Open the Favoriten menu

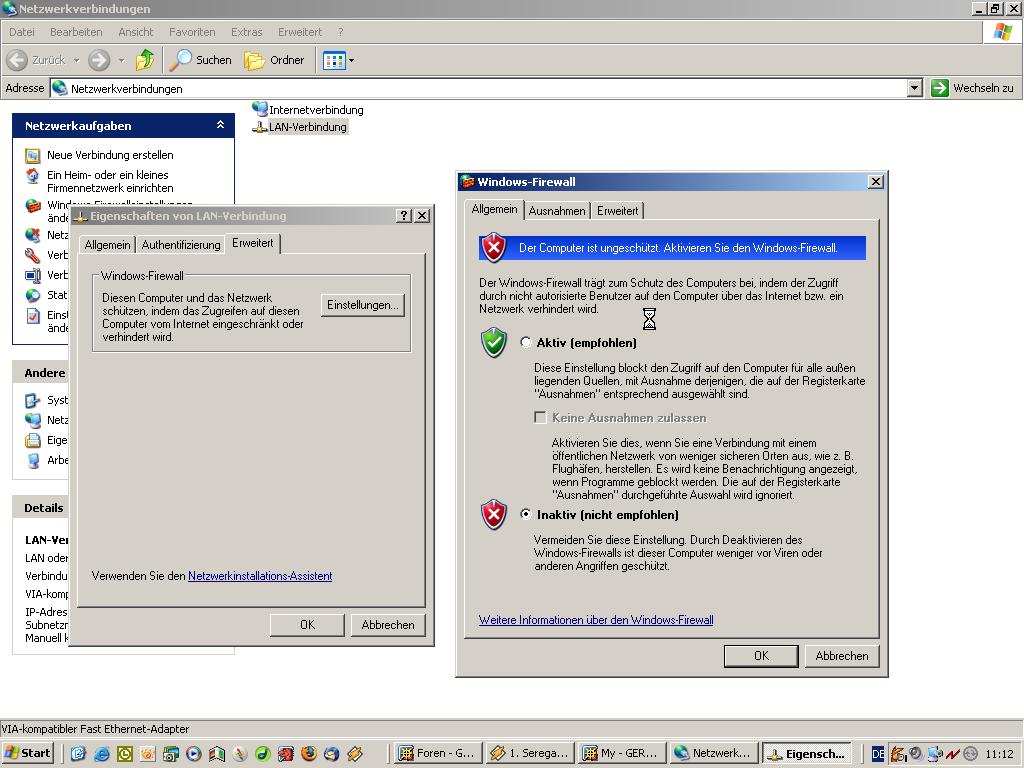[x=192, y=32]
